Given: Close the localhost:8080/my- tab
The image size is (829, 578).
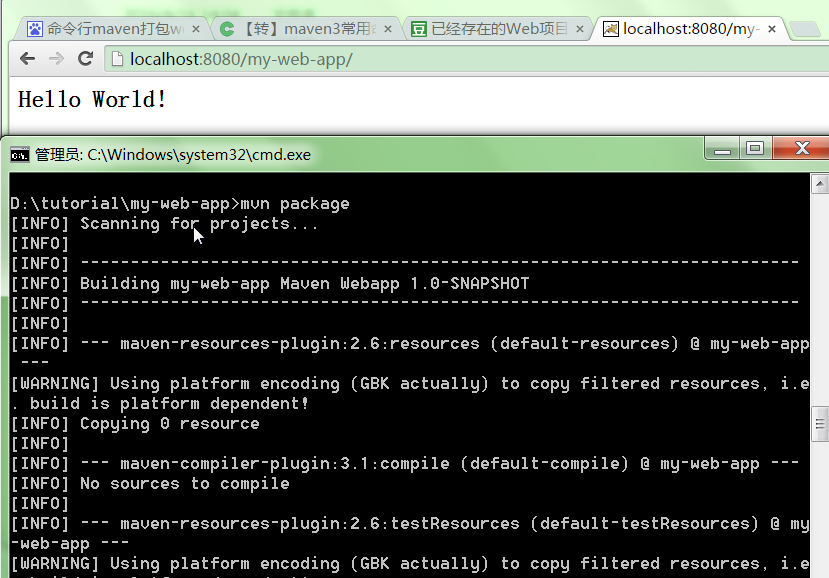Looking at the screenshot, I should tap(773, 29).
